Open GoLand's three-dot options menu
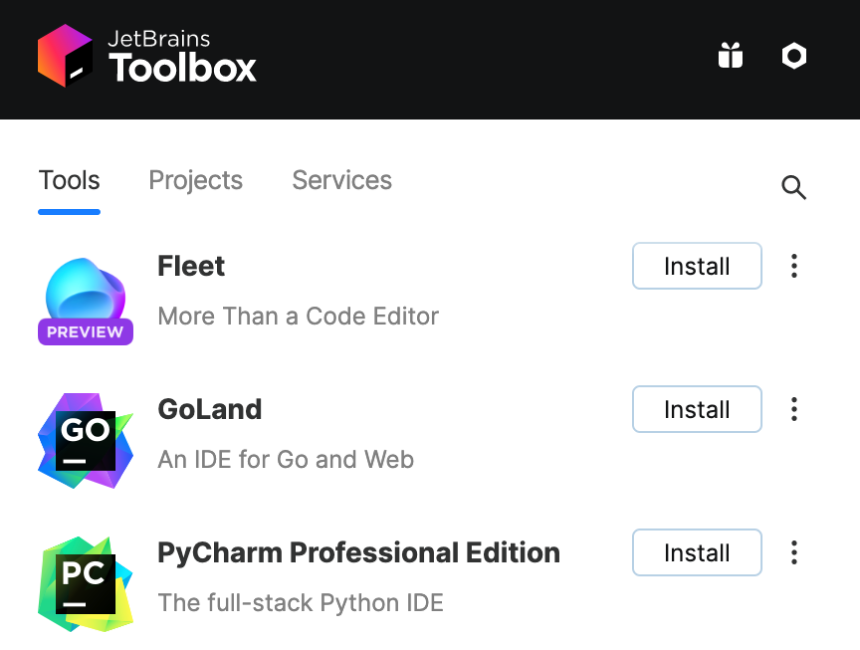 pyautogui.click(x=793, y=409)
